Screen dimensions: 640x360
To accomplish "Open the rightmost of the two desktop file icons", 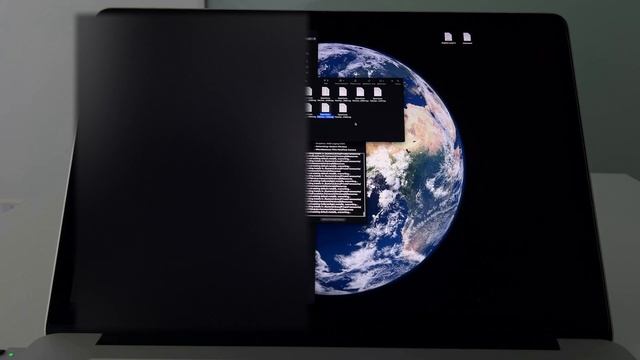I will [467, 38].
